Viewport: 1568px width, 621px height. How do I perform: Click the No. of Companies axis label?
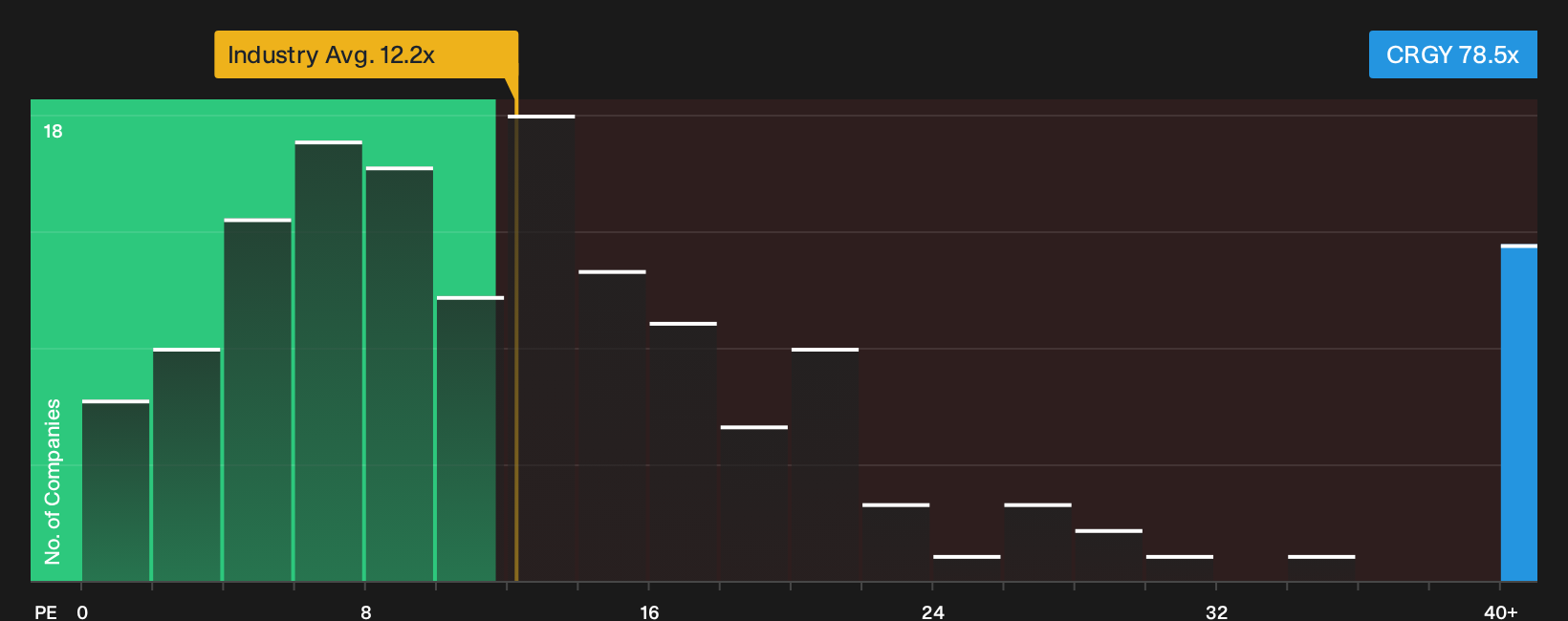[x=53, y=481]
